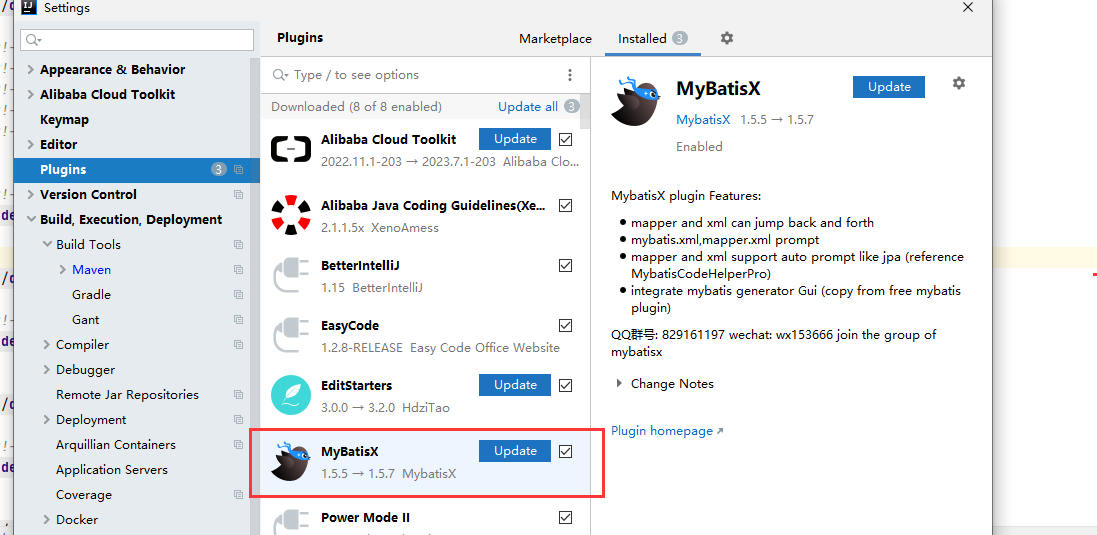Click the EasyCode plug icon

coord(291,335)
